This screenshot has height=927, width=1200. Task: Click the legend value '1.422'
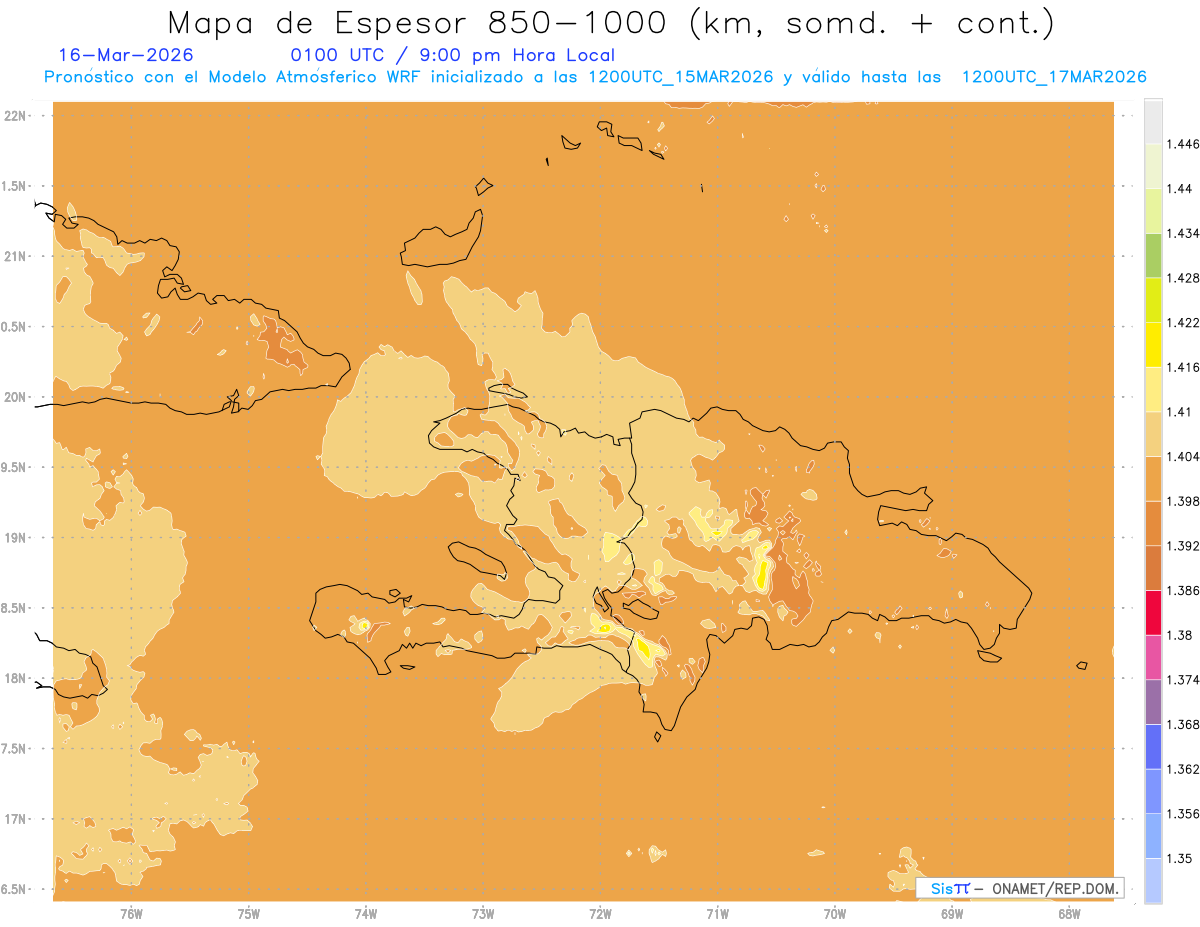[x=1183, y=322]
